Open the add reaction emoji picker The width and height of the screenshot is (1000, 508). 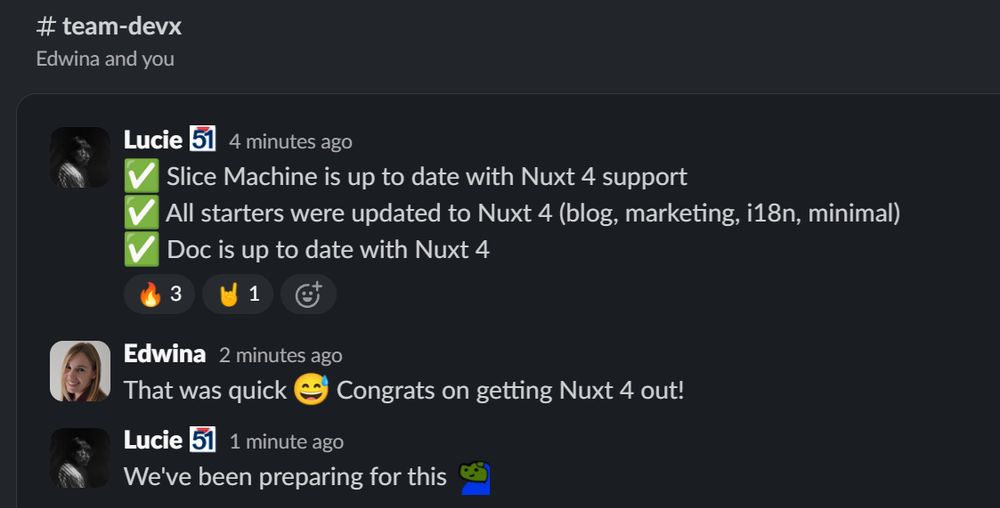pyautogui.click(x=308, y=294)
